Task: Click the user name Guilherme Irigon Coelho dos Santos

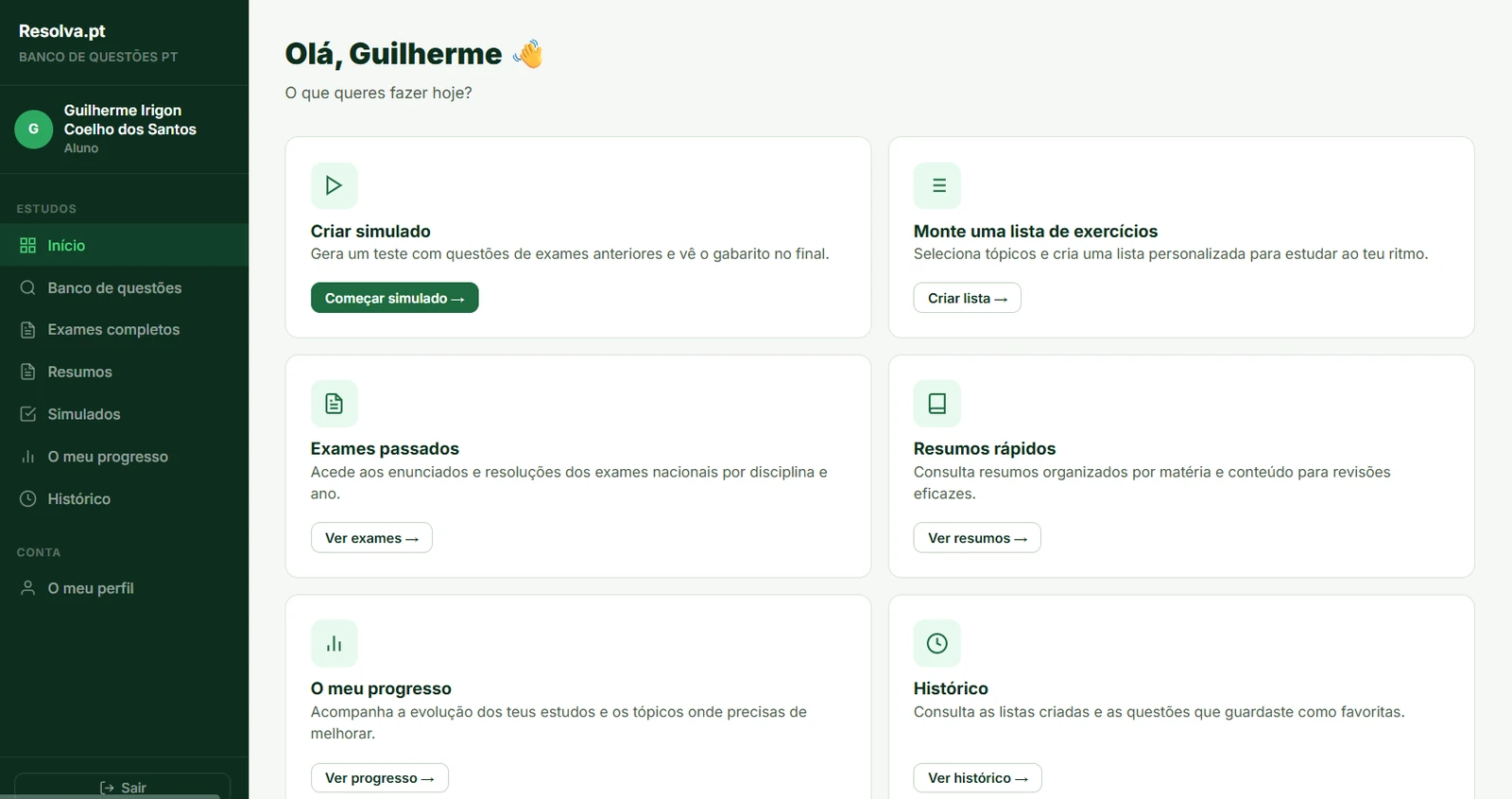Action: point(130,120)
